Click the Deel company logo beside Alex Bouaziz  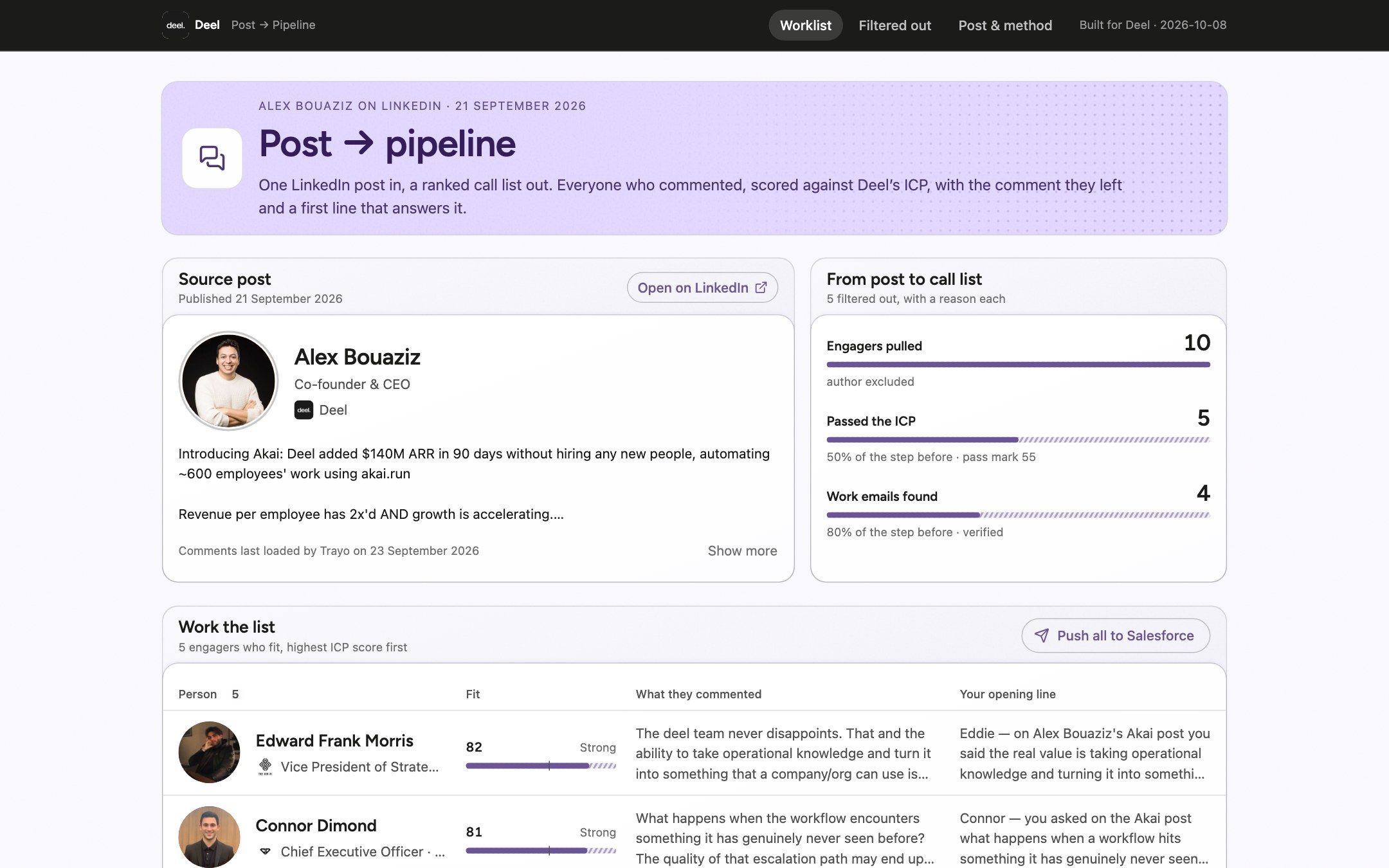coord(304,410)
